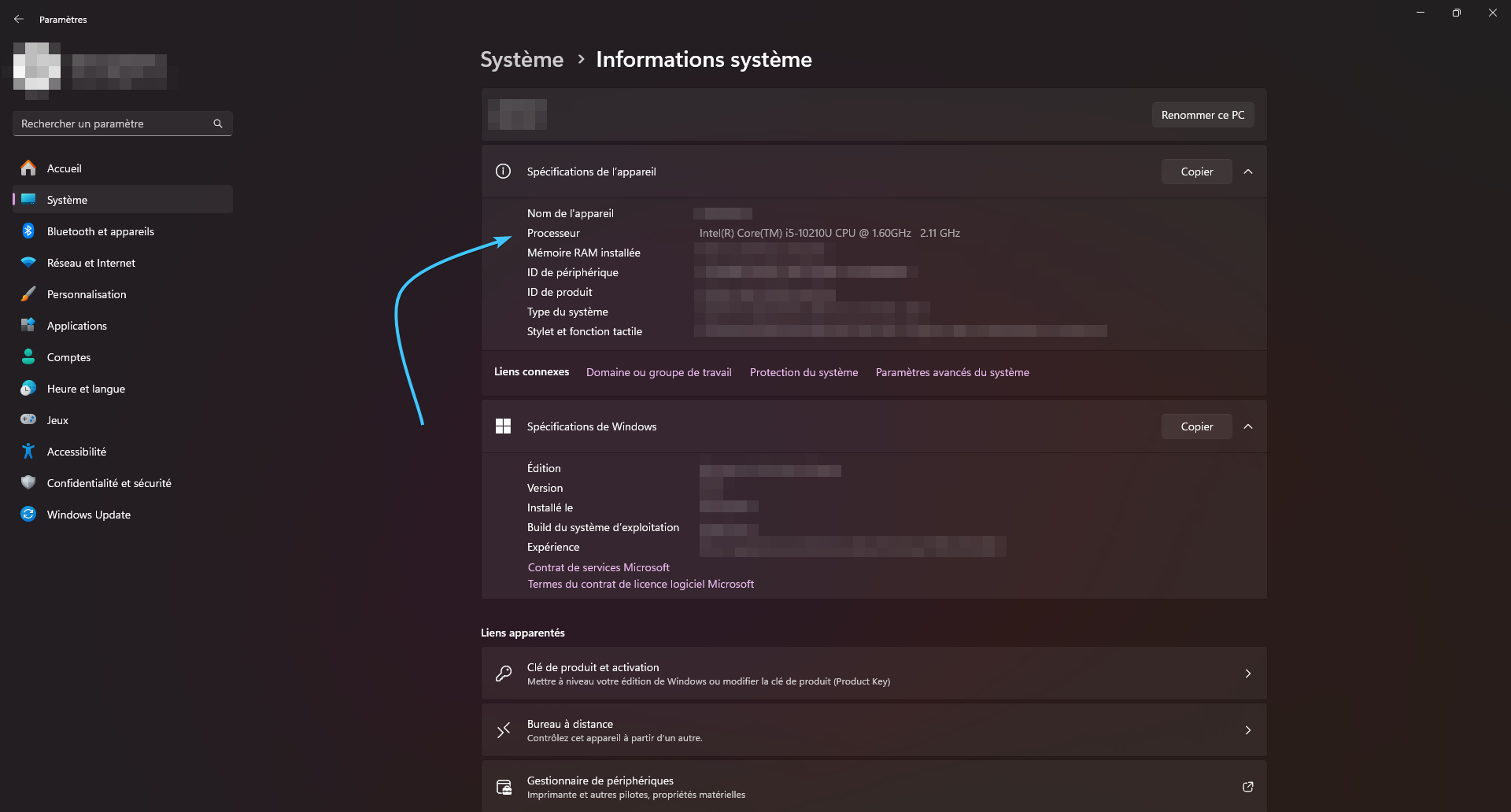Image resolution: width=1511 pixels, height=812 pixels.
Task: Click the Windows logo beside Spécifications de Windows
Action: [x=504, y=426]
